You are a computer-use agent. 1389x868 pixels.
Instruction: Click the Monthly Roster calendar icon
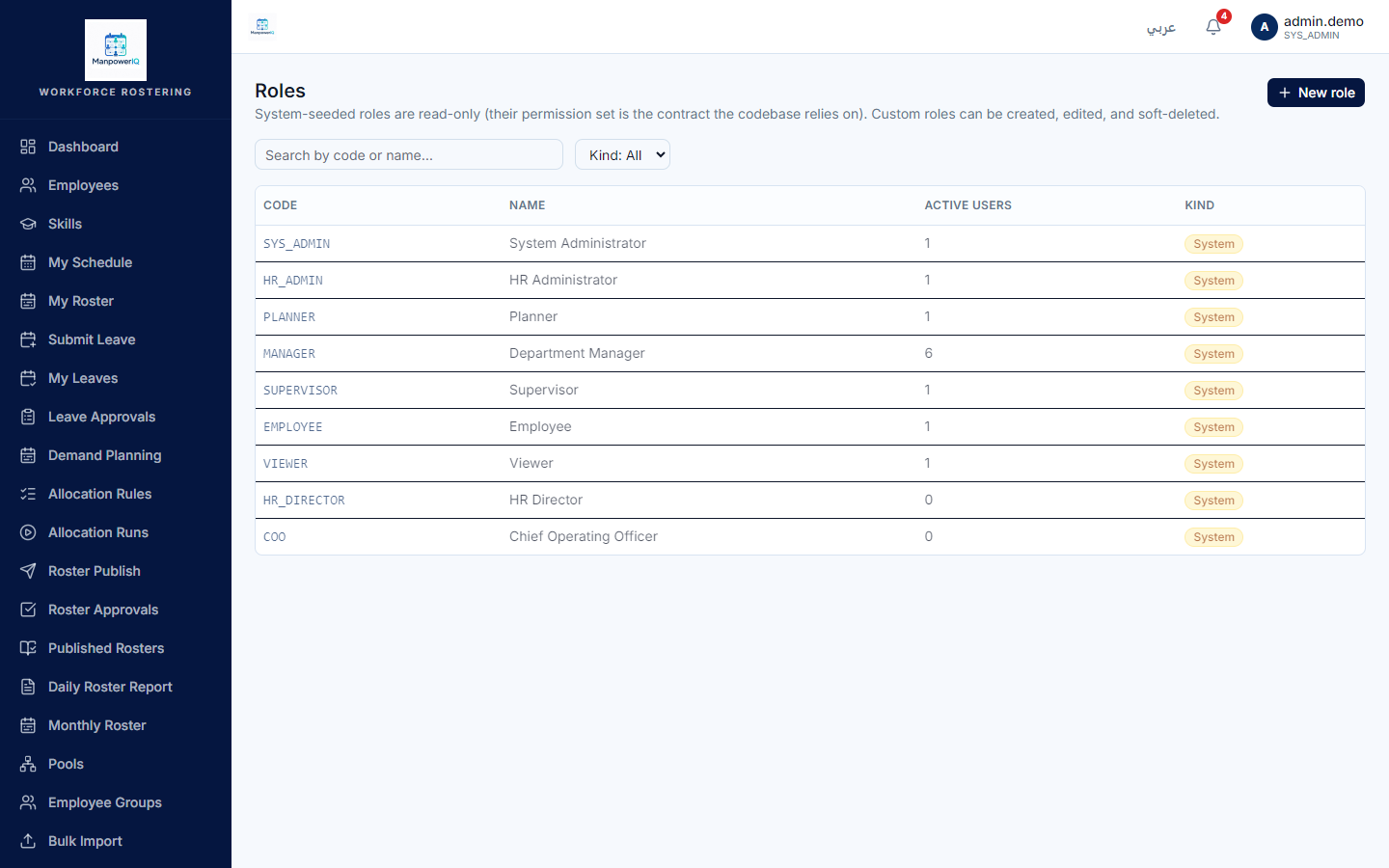[x=28, y=725]
